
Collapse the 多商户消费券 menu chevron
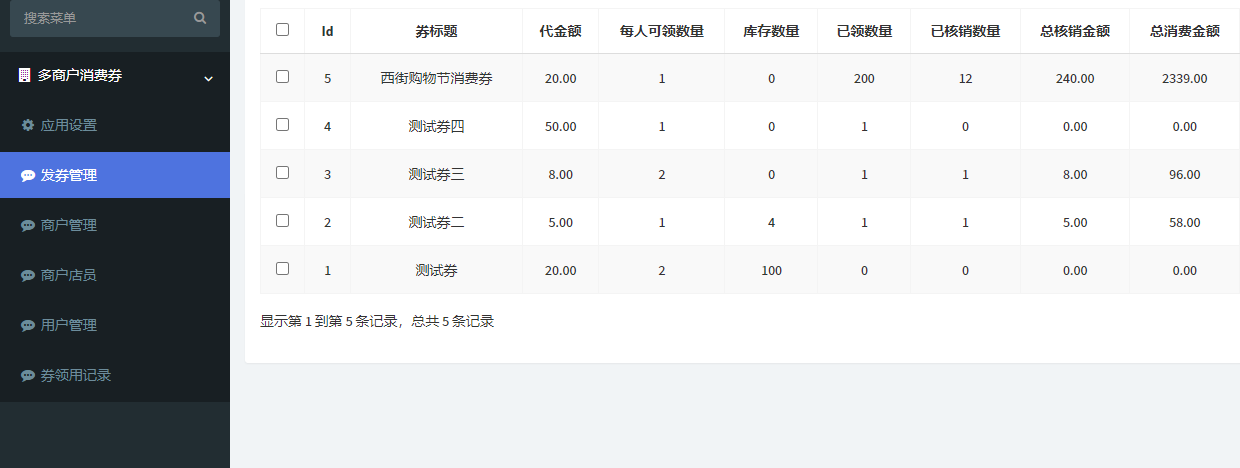208,78
